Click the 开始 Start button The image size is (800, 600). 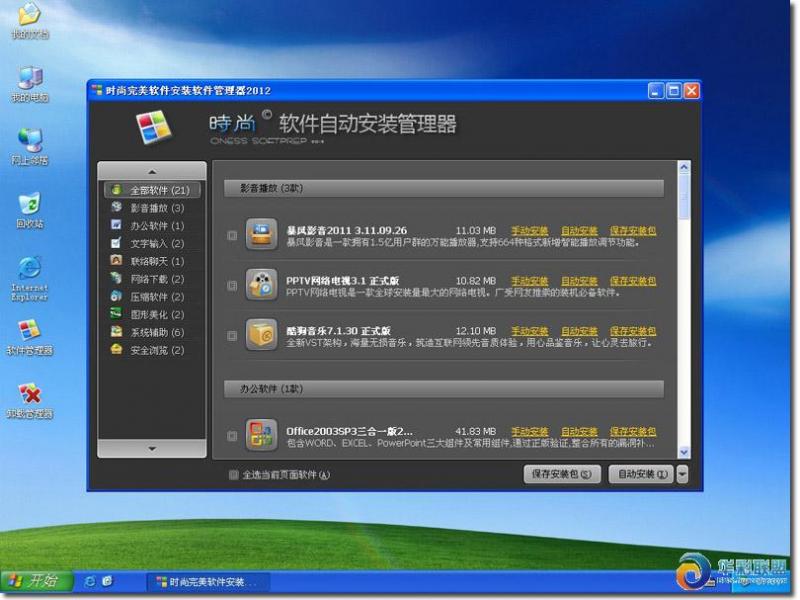click(x=34, y=581)
